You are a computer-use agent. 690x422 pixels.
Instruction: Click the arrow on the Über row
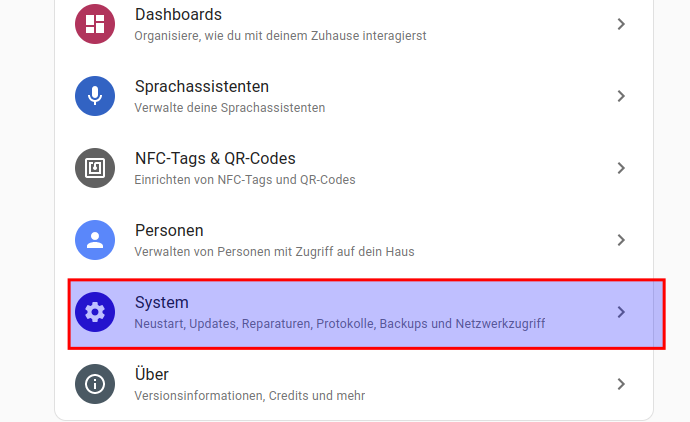[x=621, y=384]
